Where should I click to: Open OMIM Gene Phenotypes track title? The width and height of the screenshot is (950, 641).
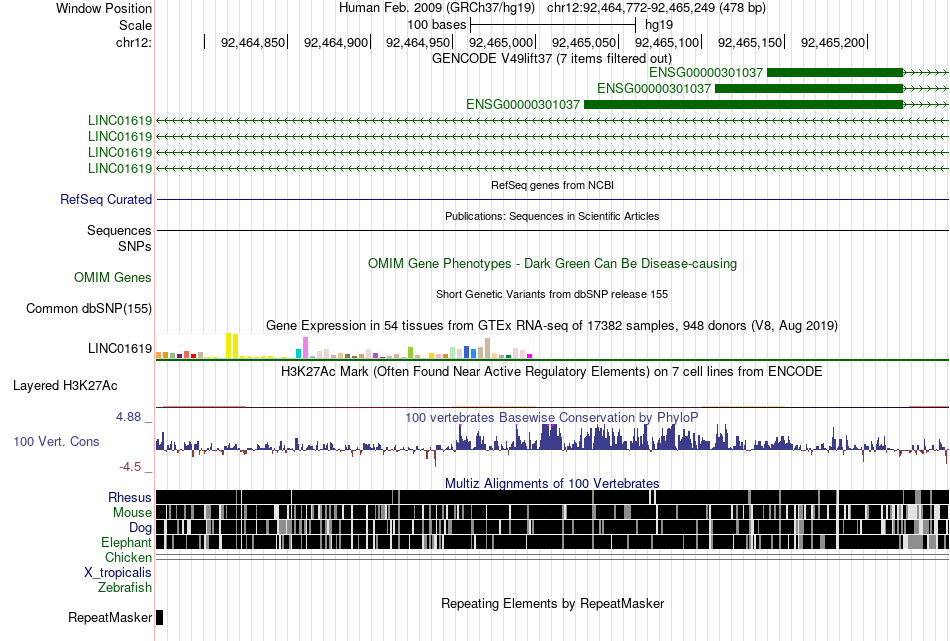(x=552, y=264)
